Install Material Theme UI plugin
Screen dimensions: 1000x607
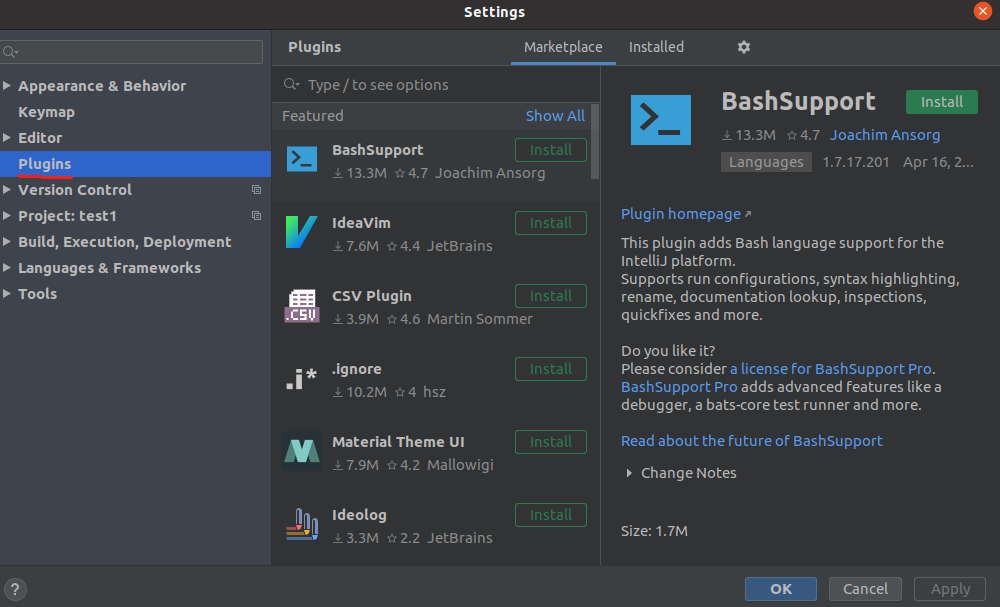[551, 442]
